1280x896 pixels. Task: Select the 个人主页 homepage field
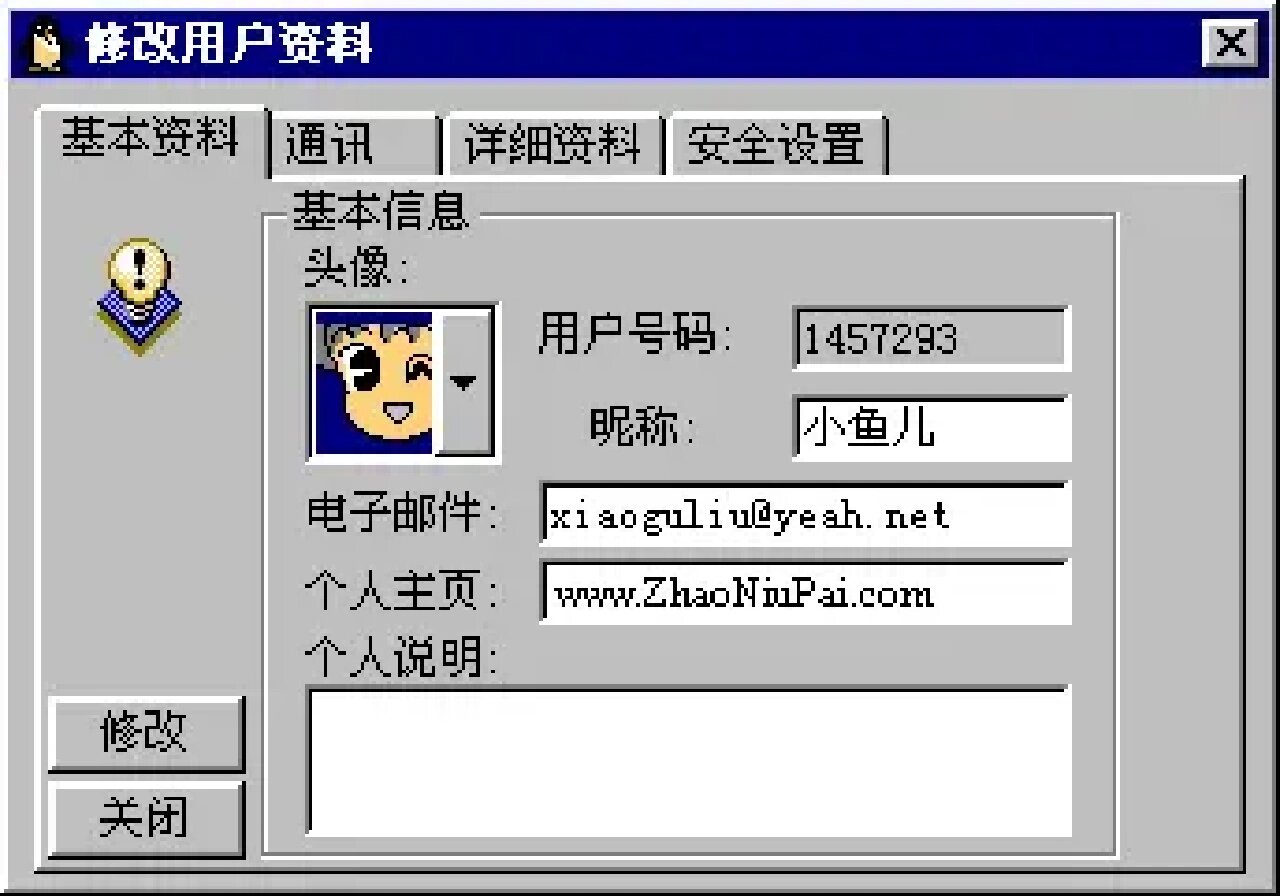pyautogui.click(x=806, y=592)
